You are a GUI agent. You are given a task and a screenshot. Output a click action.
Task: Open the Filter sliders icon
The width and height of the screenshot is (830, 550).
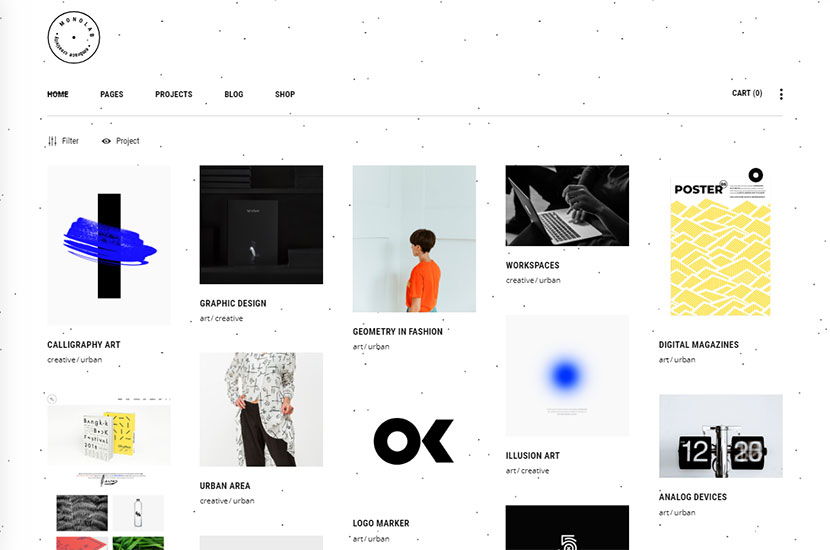(x=52, y=141)
